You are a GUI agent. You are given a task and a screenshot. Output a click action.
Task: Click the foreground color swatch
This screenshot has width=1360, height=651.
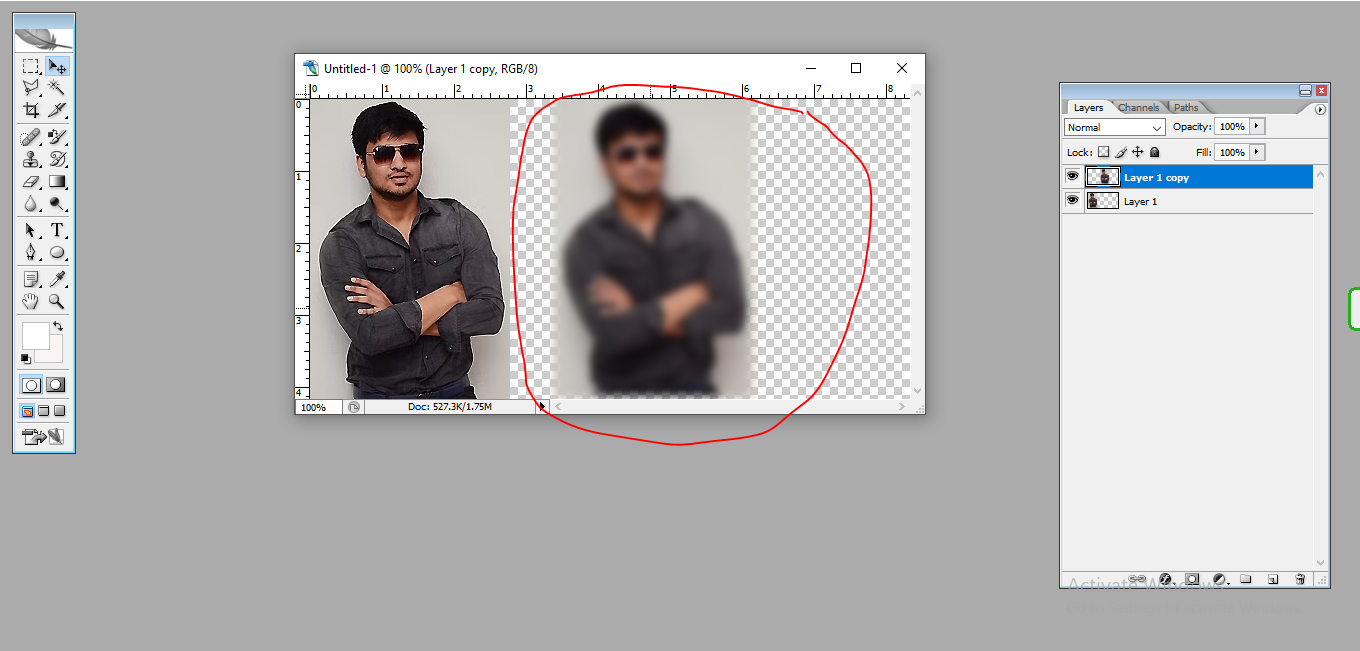pyautogui.click(x=36, y=335)
